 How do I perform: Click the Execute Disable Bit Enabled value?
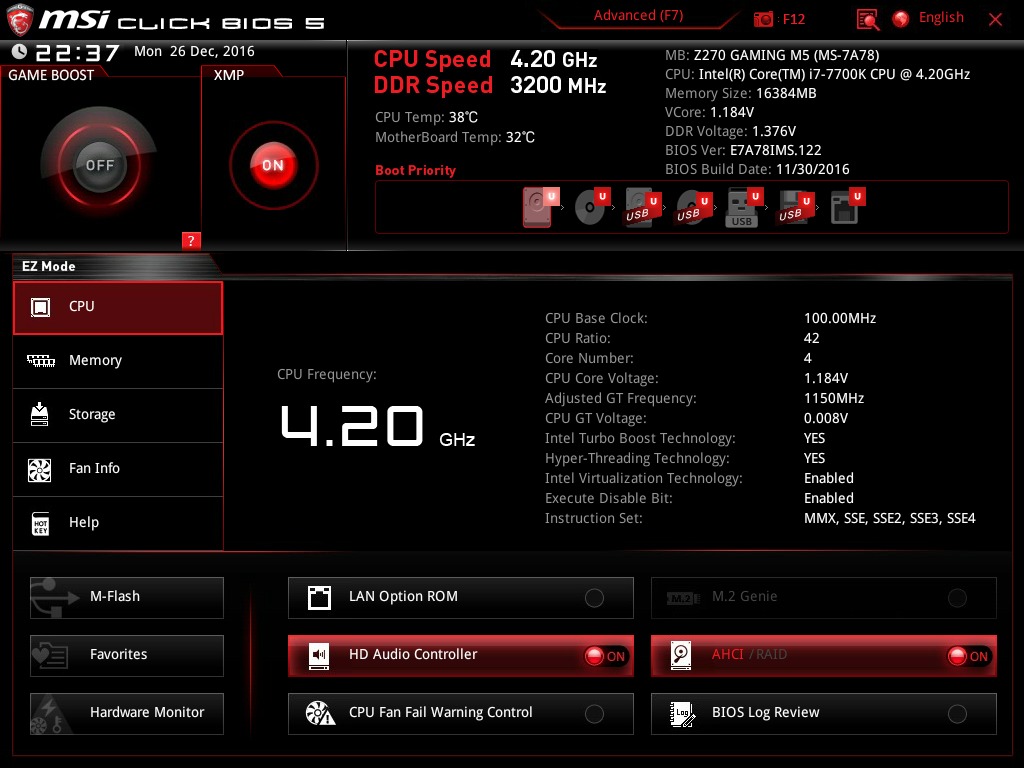[x=829, y=498]
